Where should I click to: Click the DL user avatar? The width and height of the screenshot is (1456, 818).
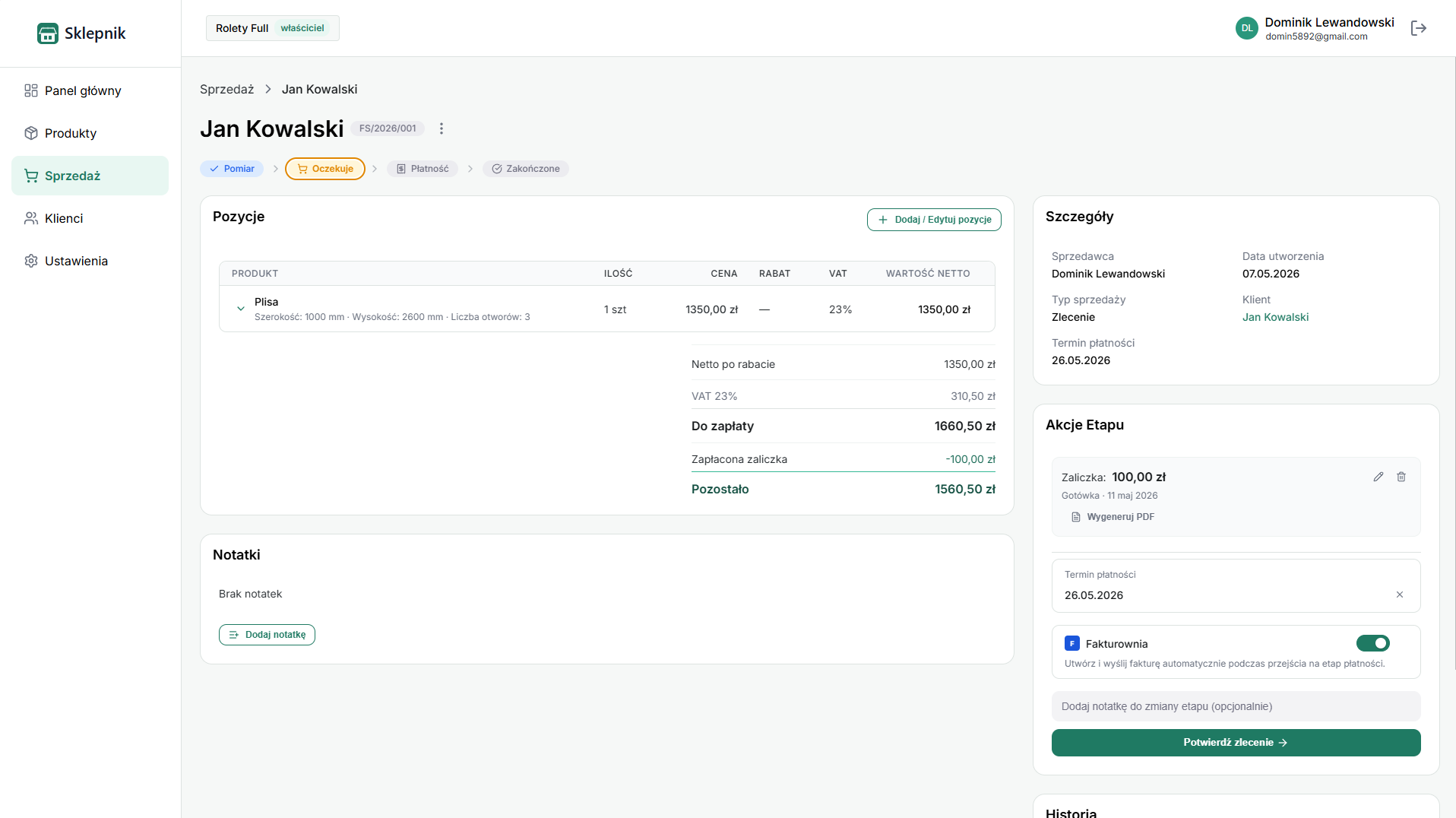tap(1247, 28)
